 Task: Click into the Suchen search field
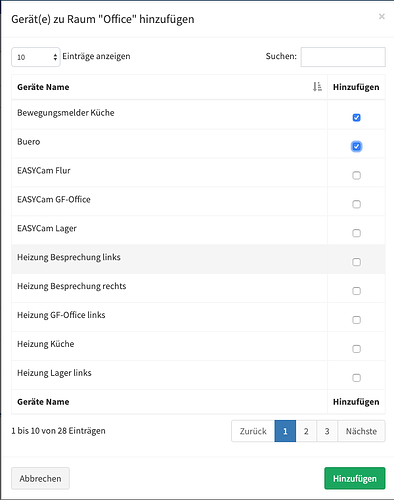(343, 57)
